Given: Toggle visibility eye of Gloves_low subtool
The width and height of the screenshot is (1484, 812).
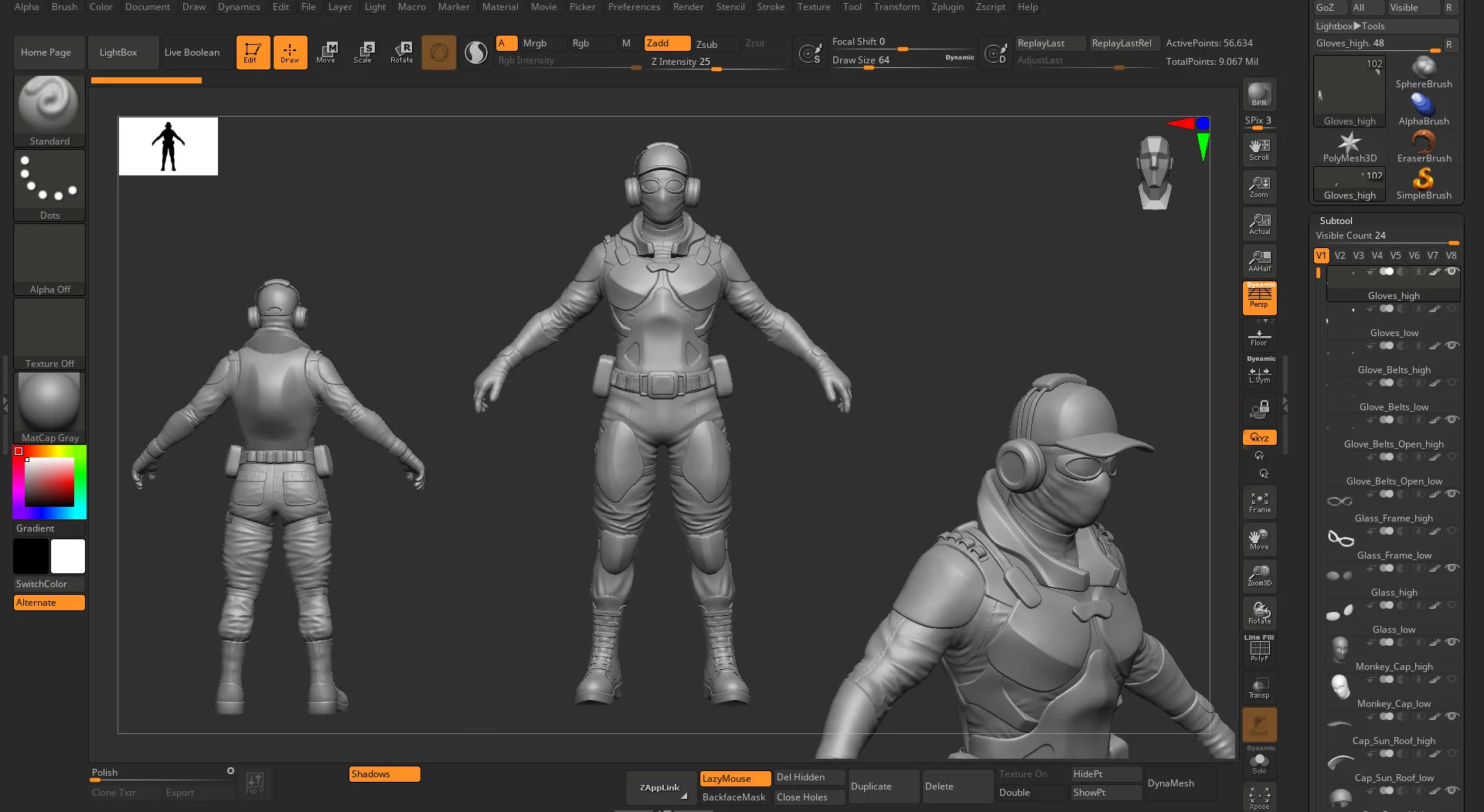Looking at the screenshot, I should [x=1452, y=308].
